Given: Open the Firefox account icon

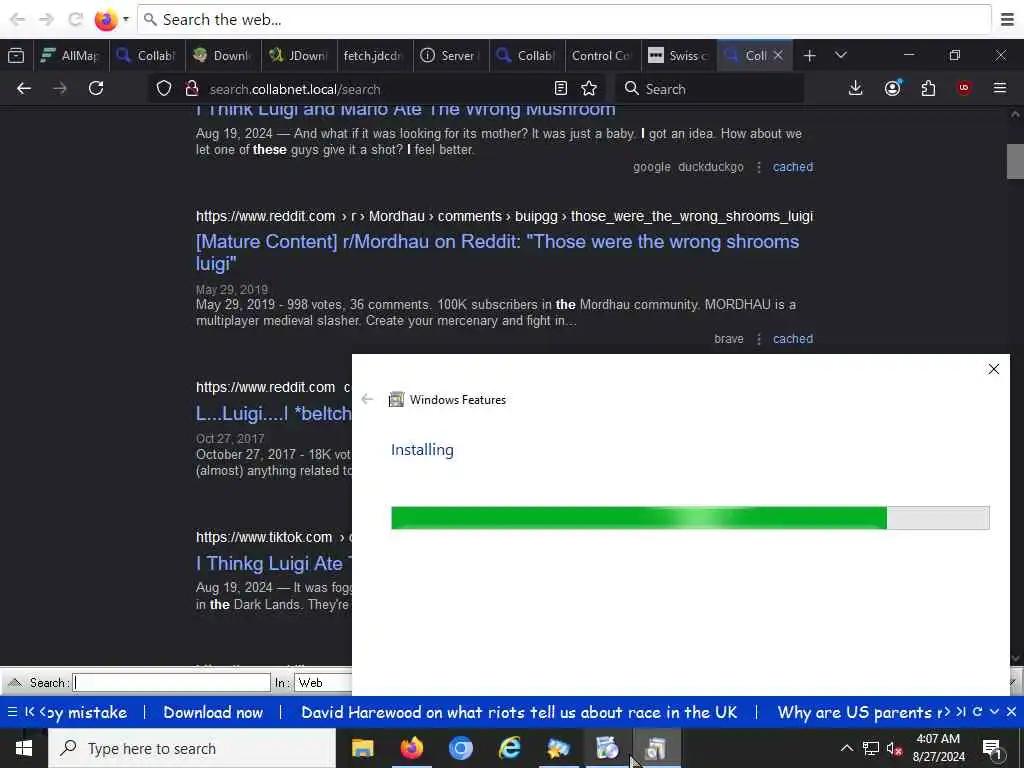Looking at the screenshot, I should coord(892,88).
